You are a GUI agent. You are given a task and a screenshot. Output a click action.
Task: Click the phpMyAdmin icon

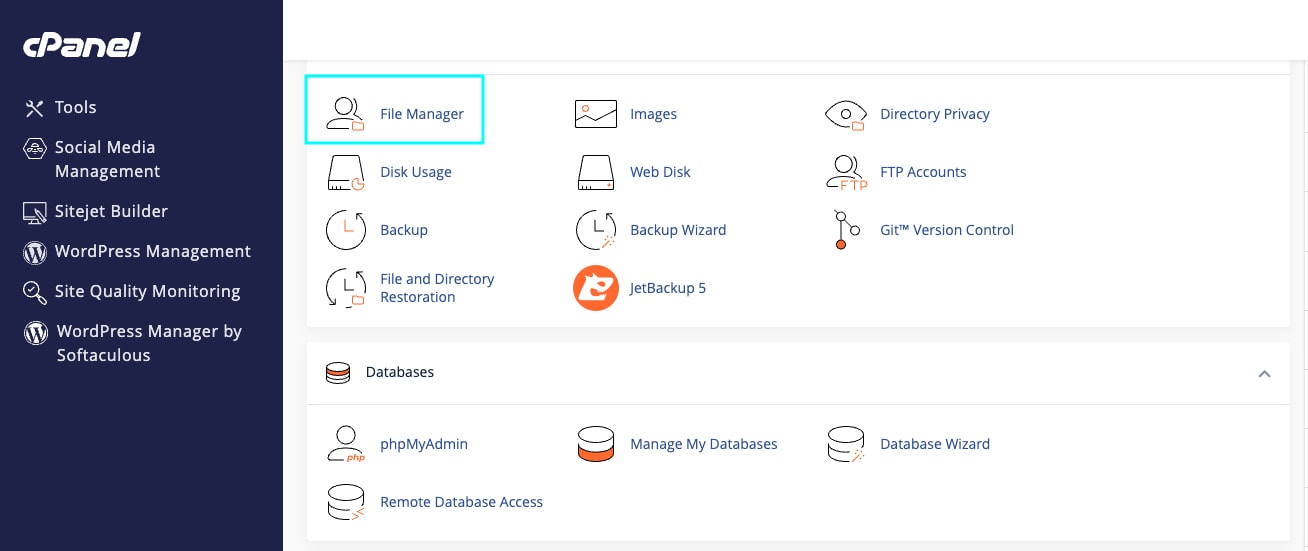(346, 444)
